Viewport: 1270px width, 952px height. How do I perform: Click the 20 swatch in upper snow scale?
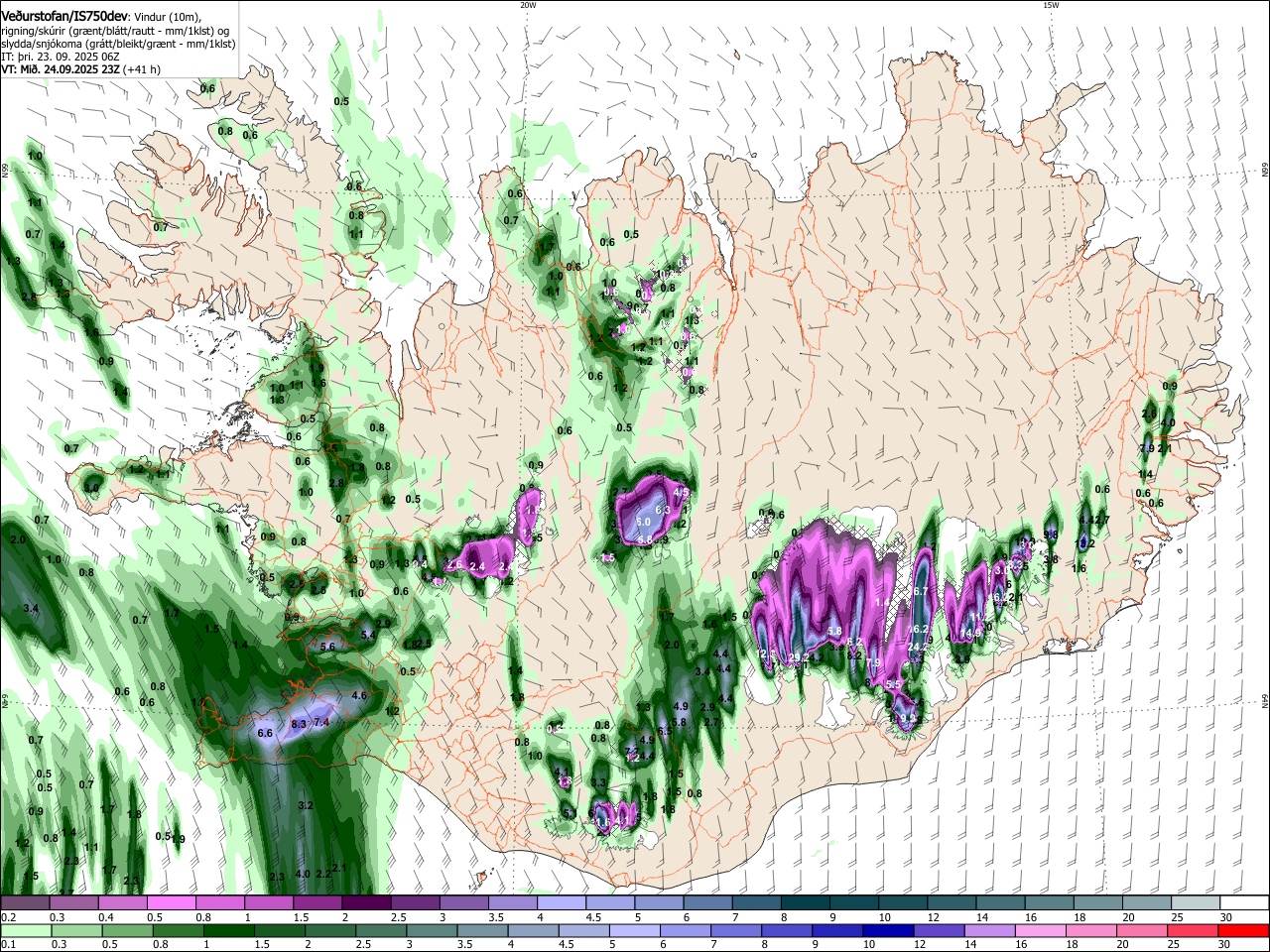click(x=1147, y=903)
